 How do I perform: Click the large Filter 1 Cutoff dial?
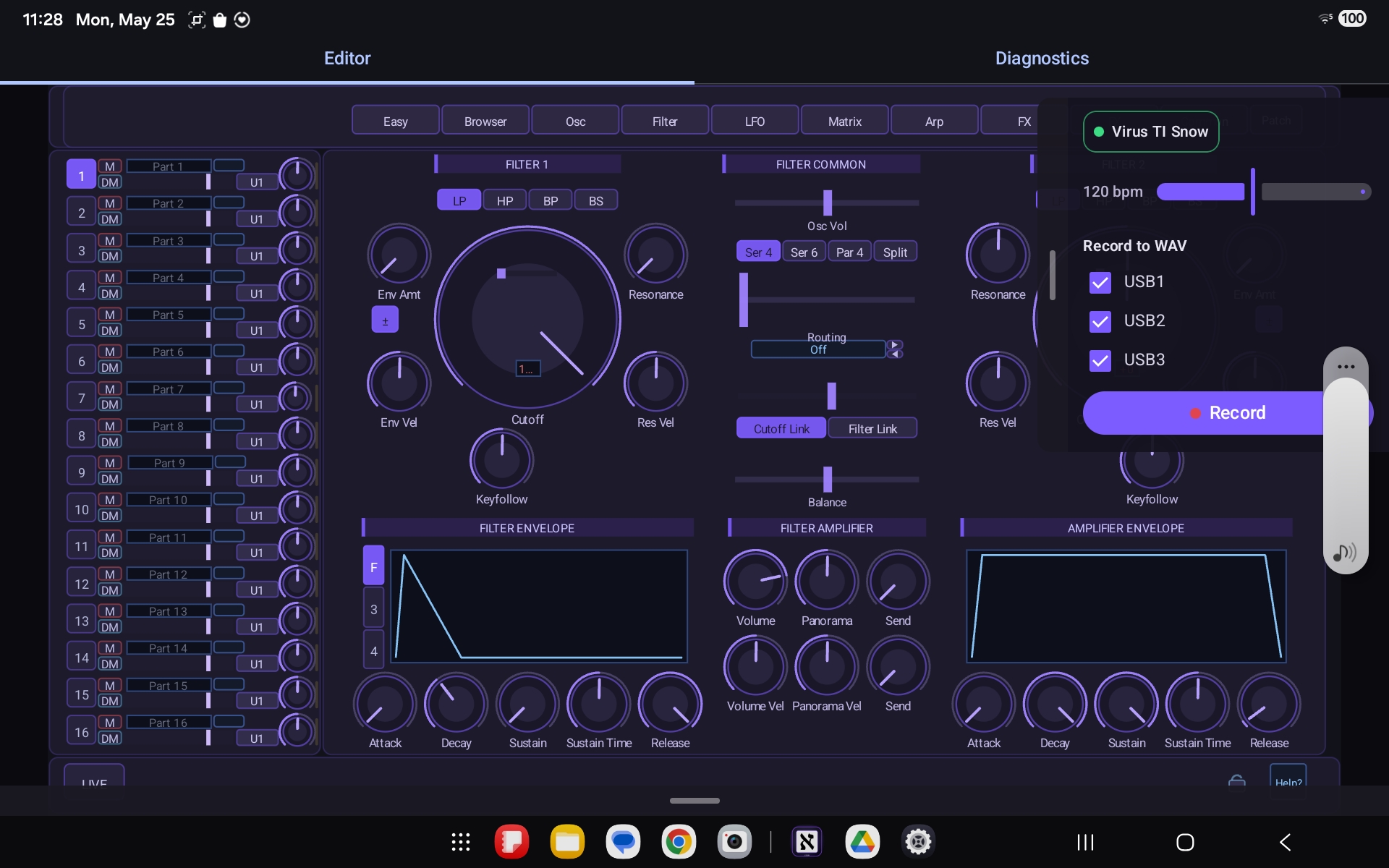point(527,319)
